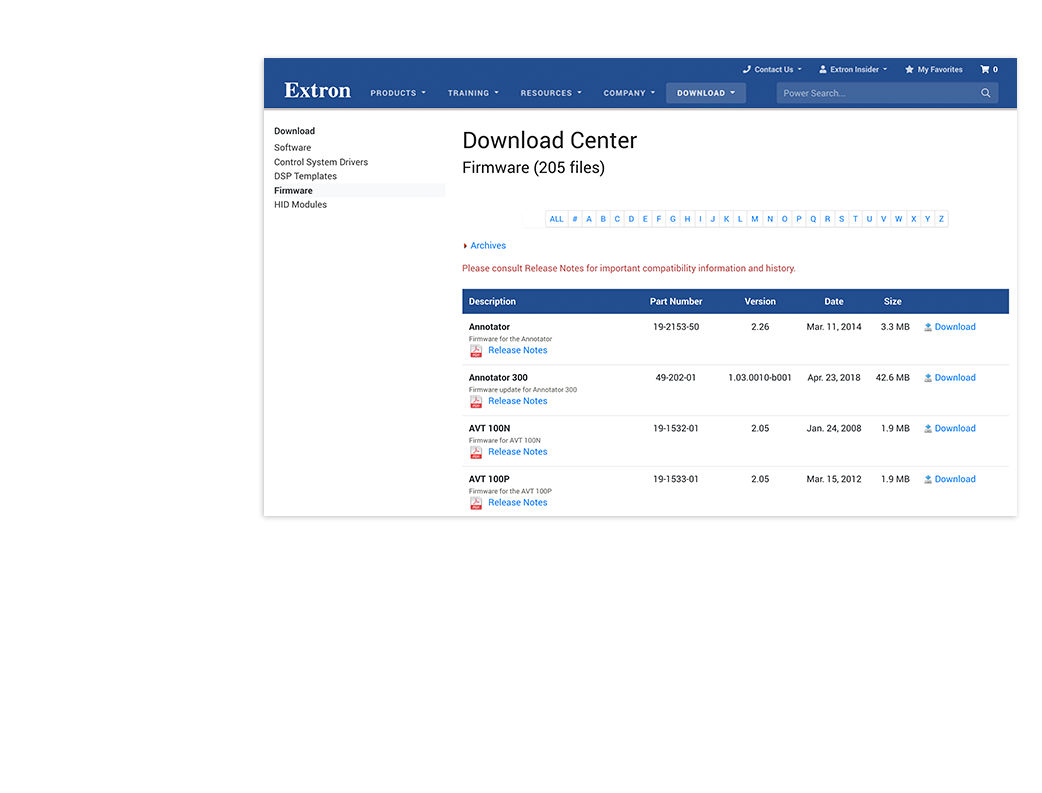Download the AVT 100P firmware

tap(955, 479)
